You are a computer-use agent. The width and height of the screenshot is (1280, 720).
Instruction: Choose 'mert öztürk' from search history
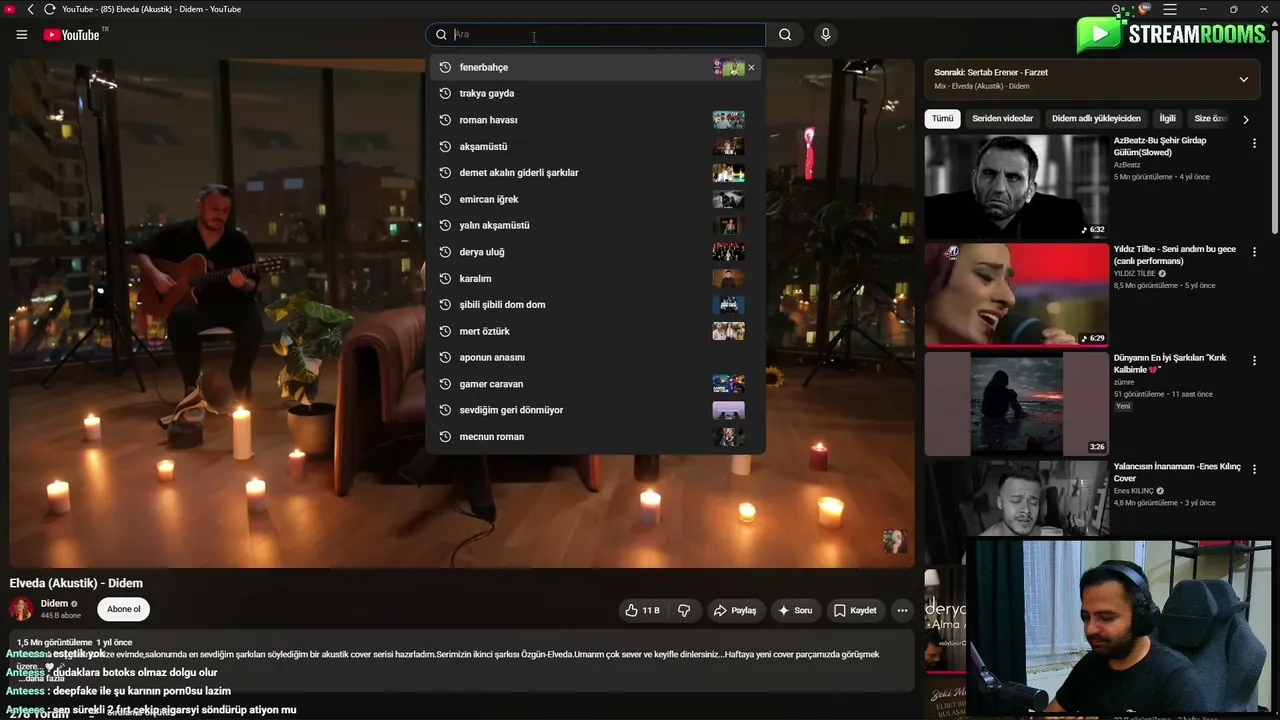pyautogui.click(x=596, y=331)
